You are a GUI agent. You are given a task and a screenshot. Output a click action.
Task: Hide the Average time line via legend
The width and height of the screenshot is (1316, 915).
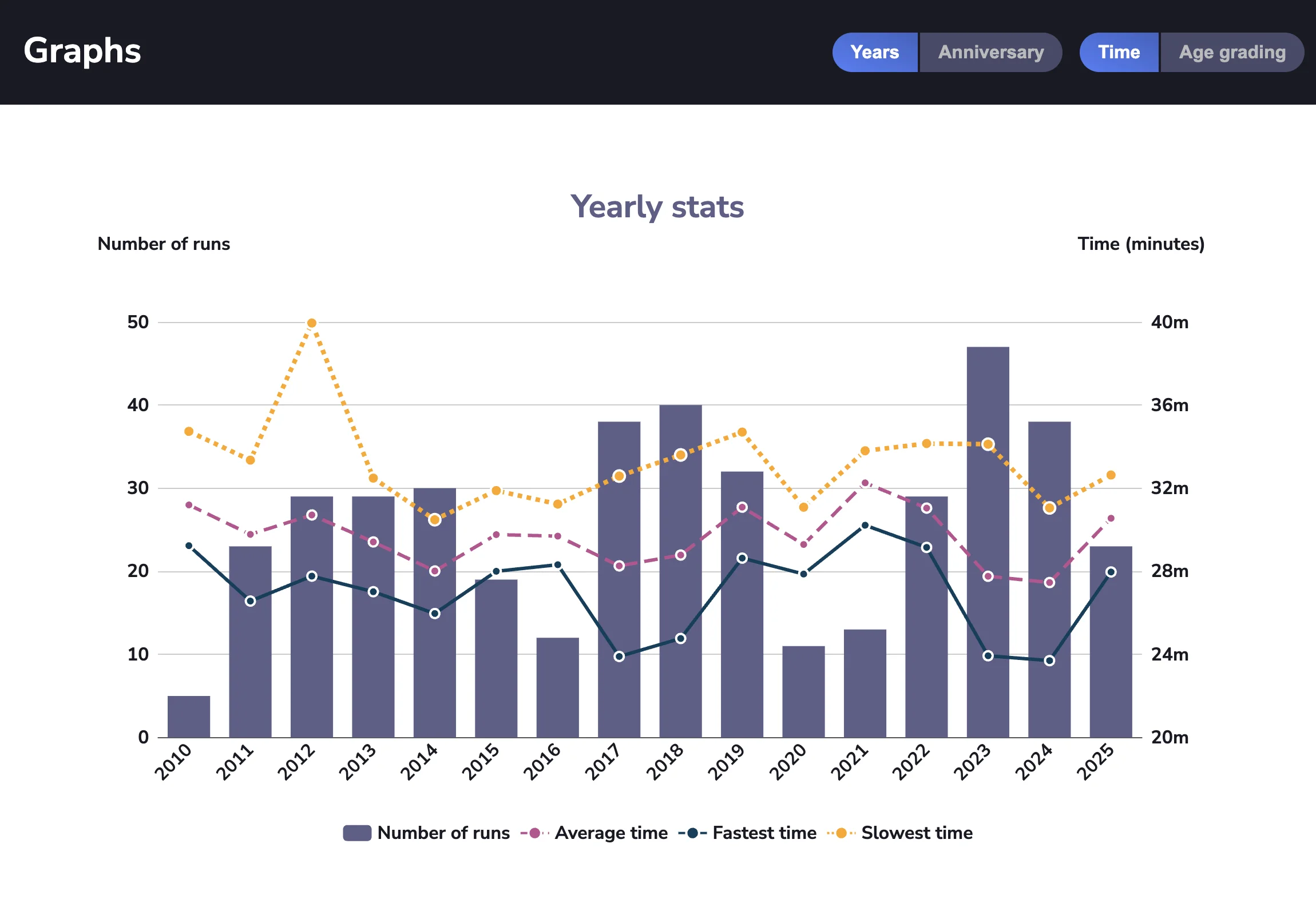click(611, 833)
